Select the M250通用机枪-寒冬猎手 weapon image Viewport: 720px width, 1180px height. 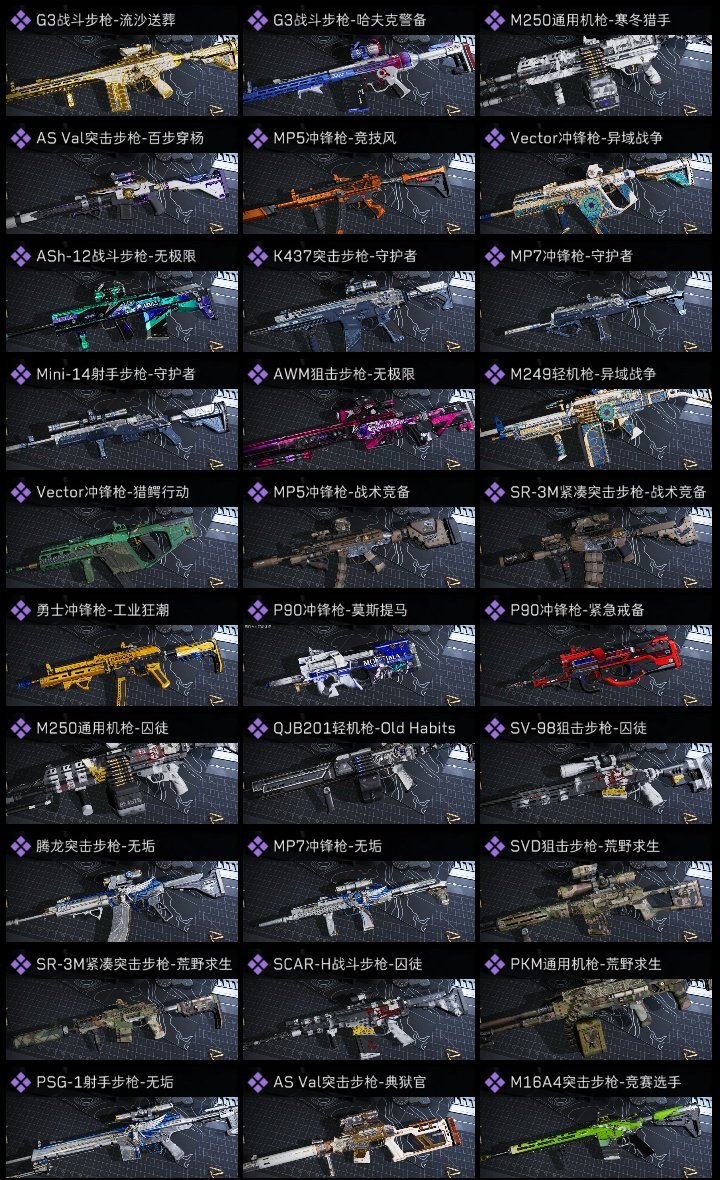tap(596, 75)
